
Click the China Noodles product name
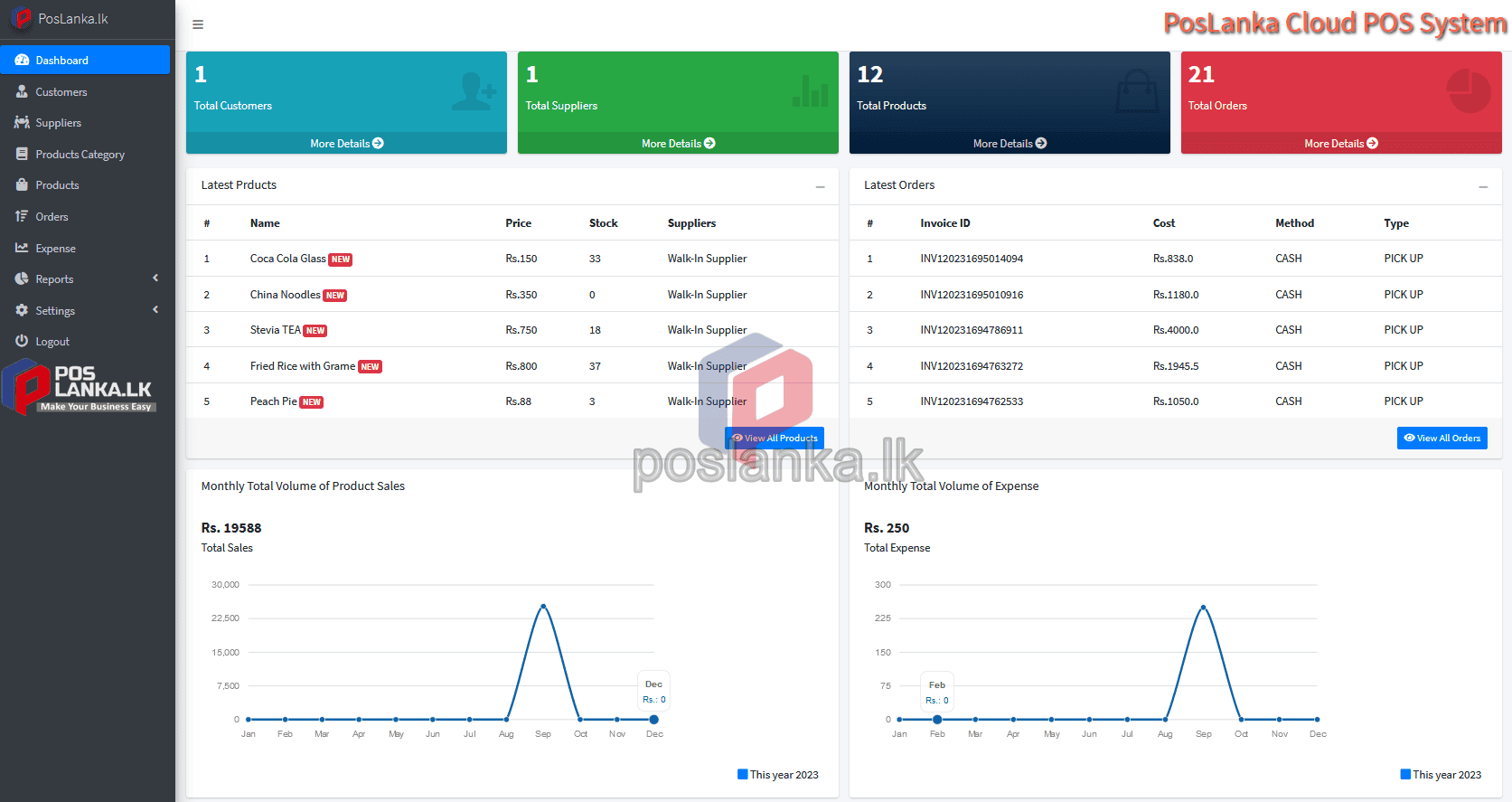pos(285,295)
